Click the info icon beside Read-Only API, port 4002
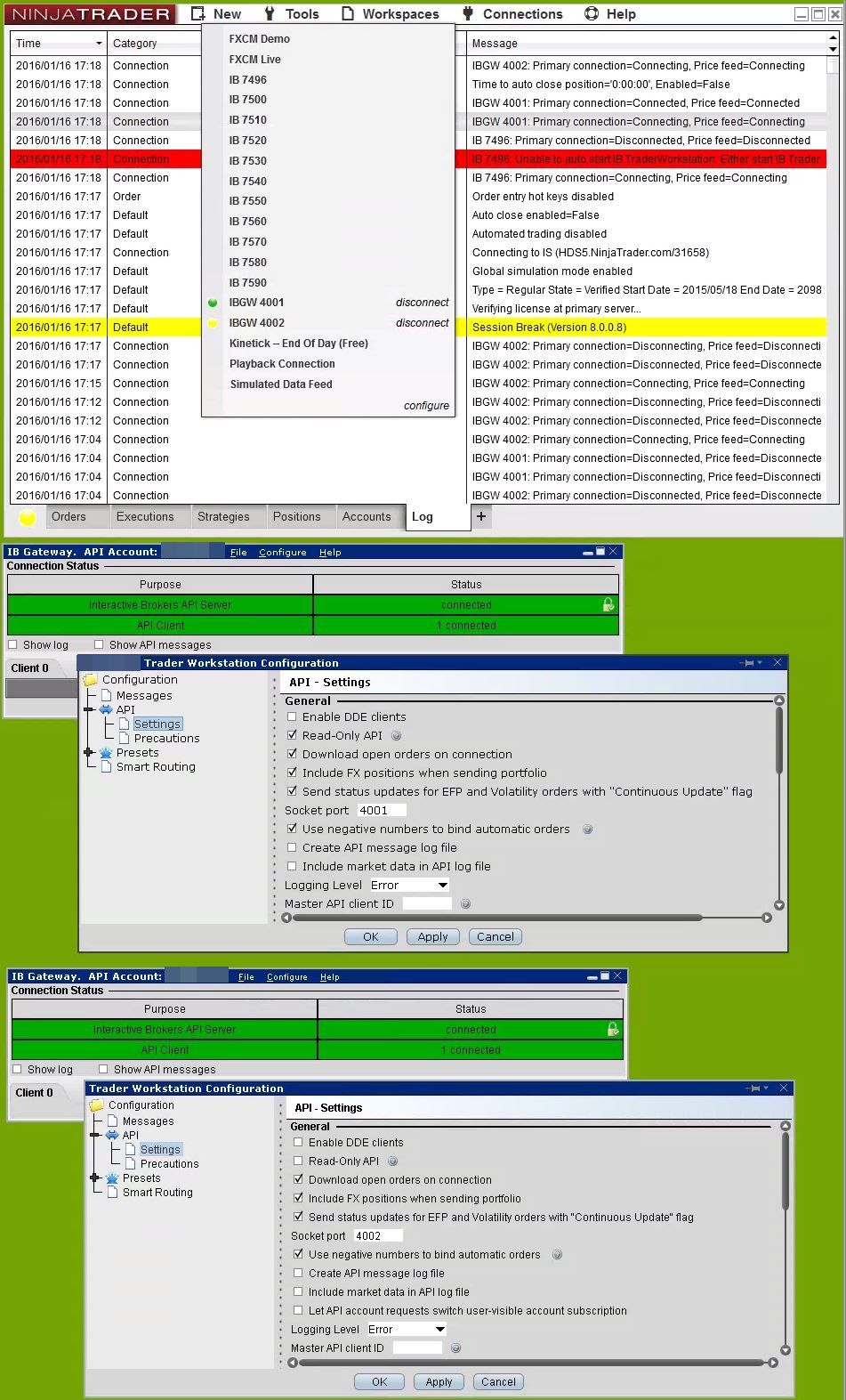The height and width of the screenshot is (1400, 846). point(392,1161)
